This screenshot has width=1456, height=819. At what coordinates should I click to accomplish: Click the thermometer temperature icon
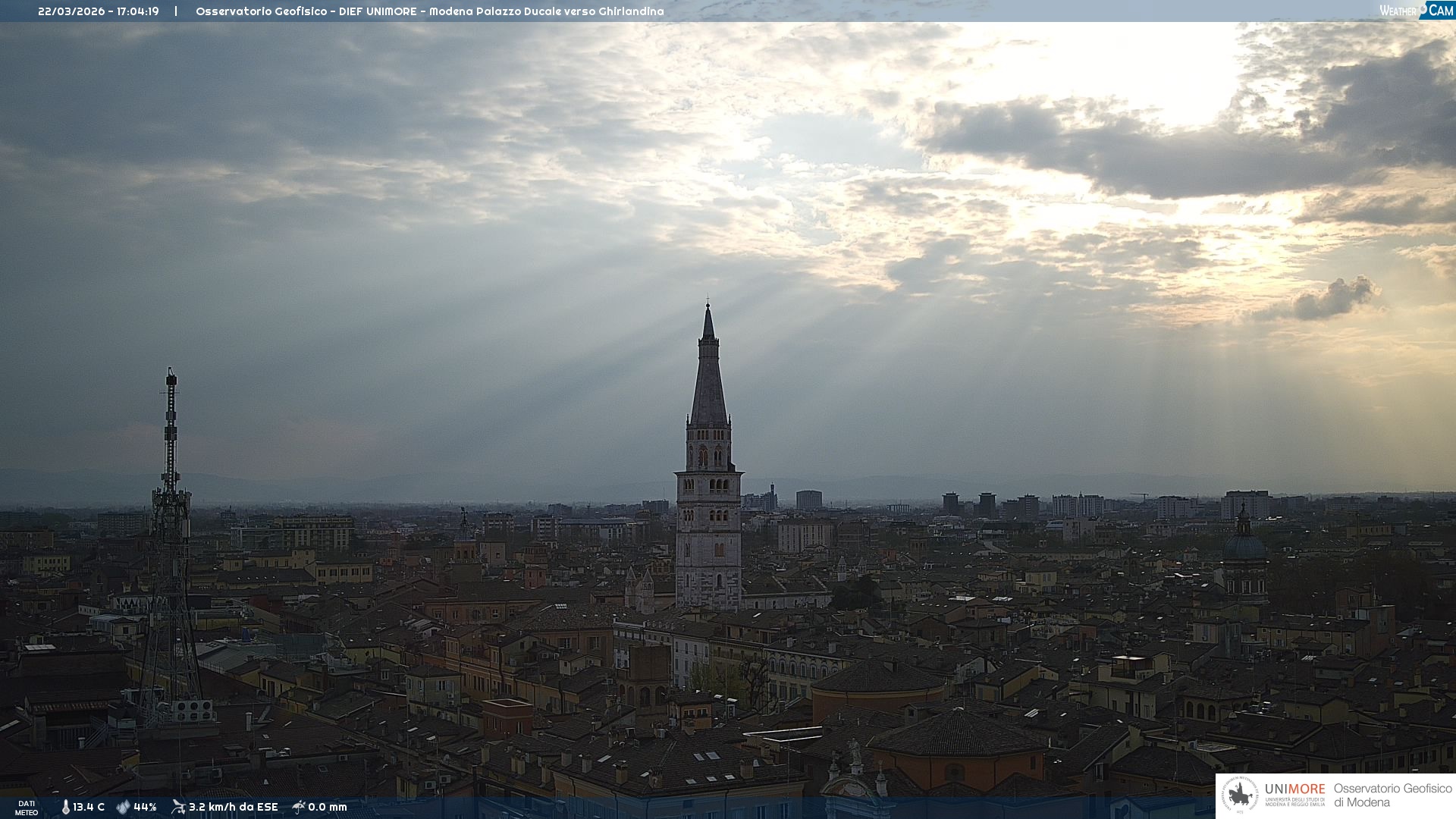pos(65,807)
